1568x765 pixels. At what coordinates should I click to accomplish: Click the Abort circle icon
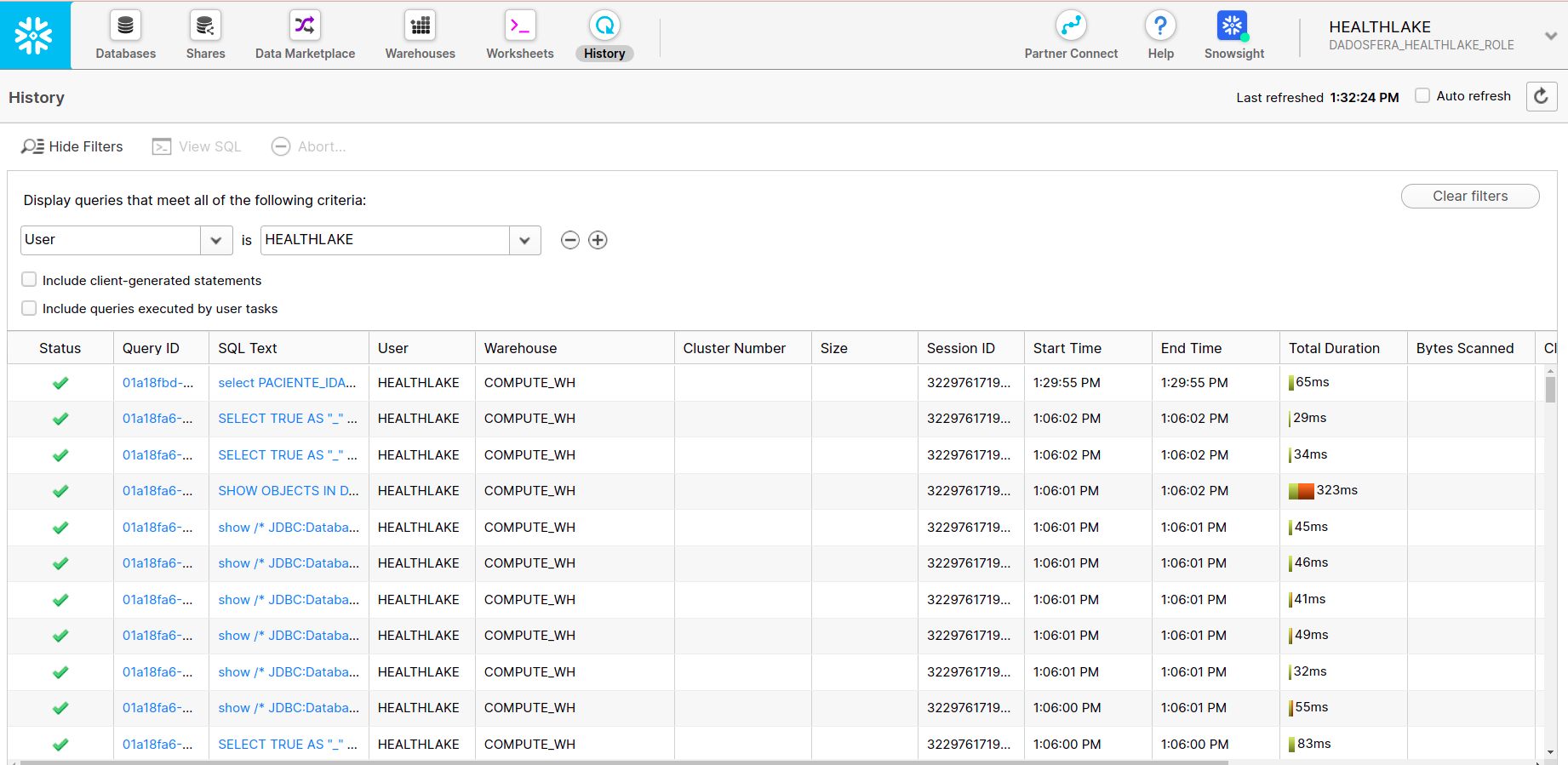point(281,146)
